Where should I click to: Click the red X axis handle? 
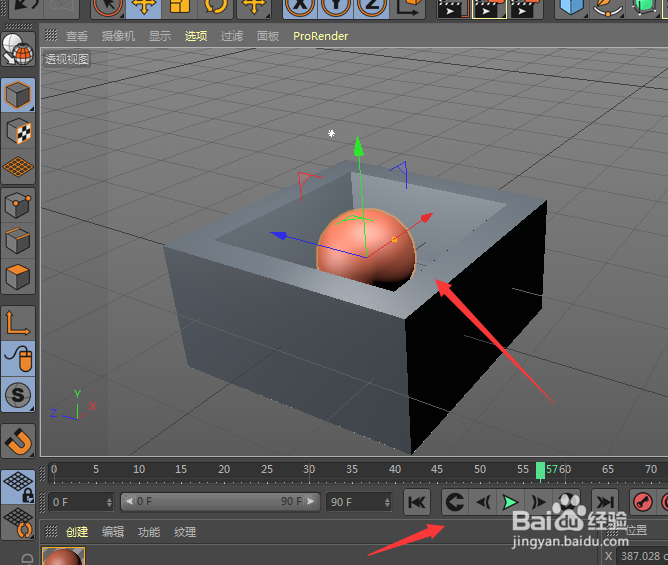pos(426,218)
